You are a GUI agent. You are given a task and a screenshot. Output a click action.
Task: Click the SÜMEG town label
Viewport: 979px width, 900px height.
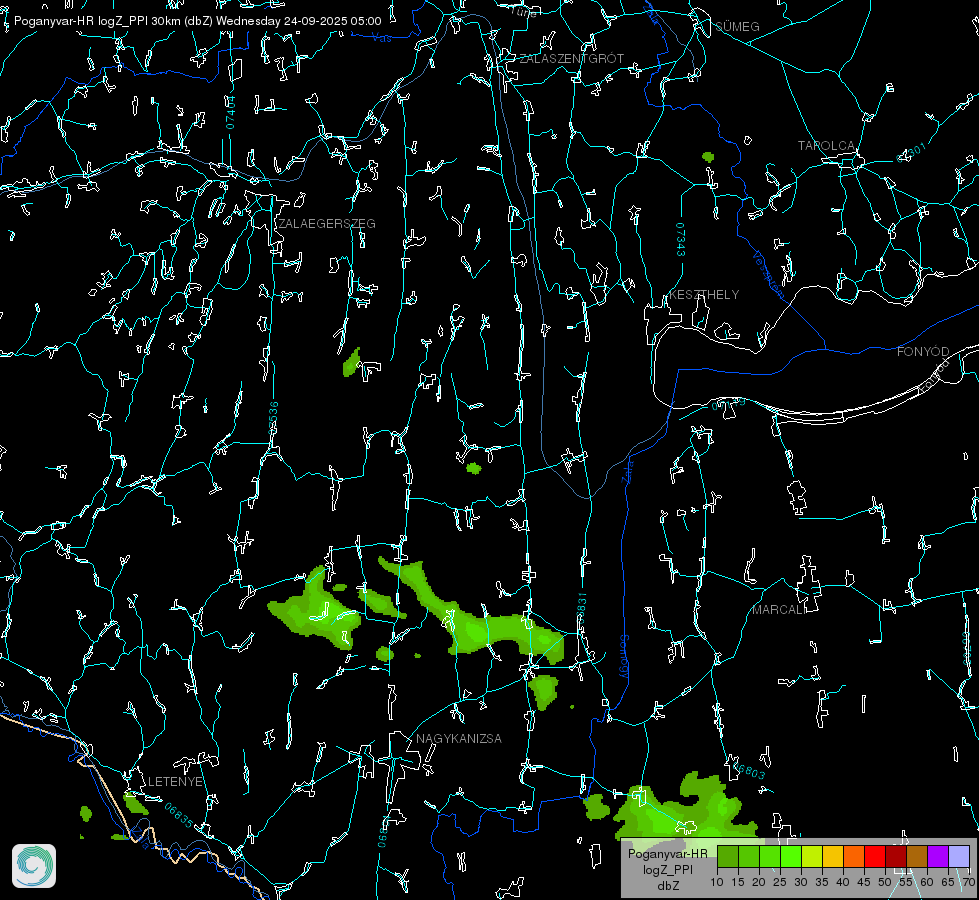click(x=737, y=26)
